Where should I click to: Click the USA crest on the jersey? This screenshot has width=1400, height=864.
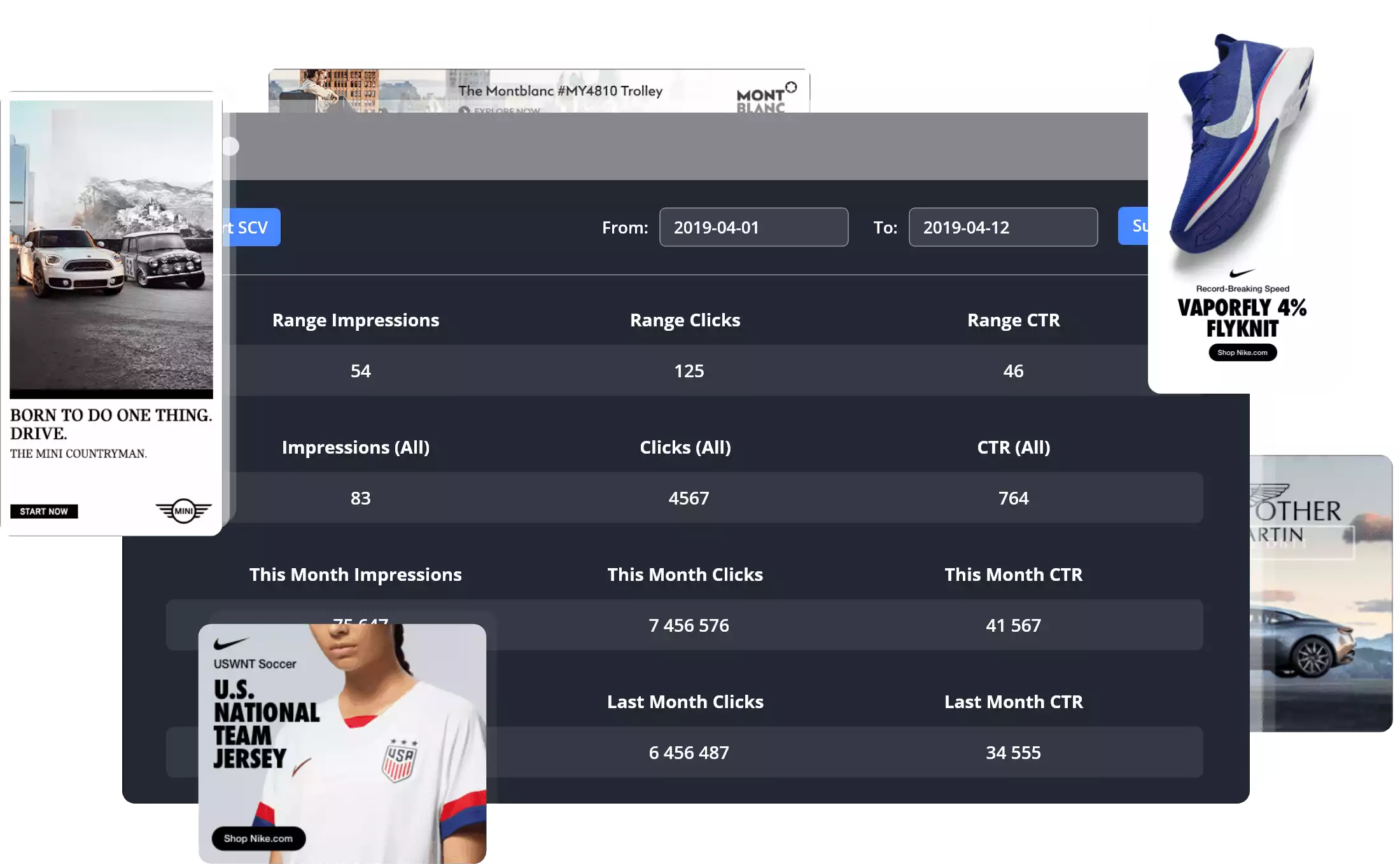coord(400,761)
